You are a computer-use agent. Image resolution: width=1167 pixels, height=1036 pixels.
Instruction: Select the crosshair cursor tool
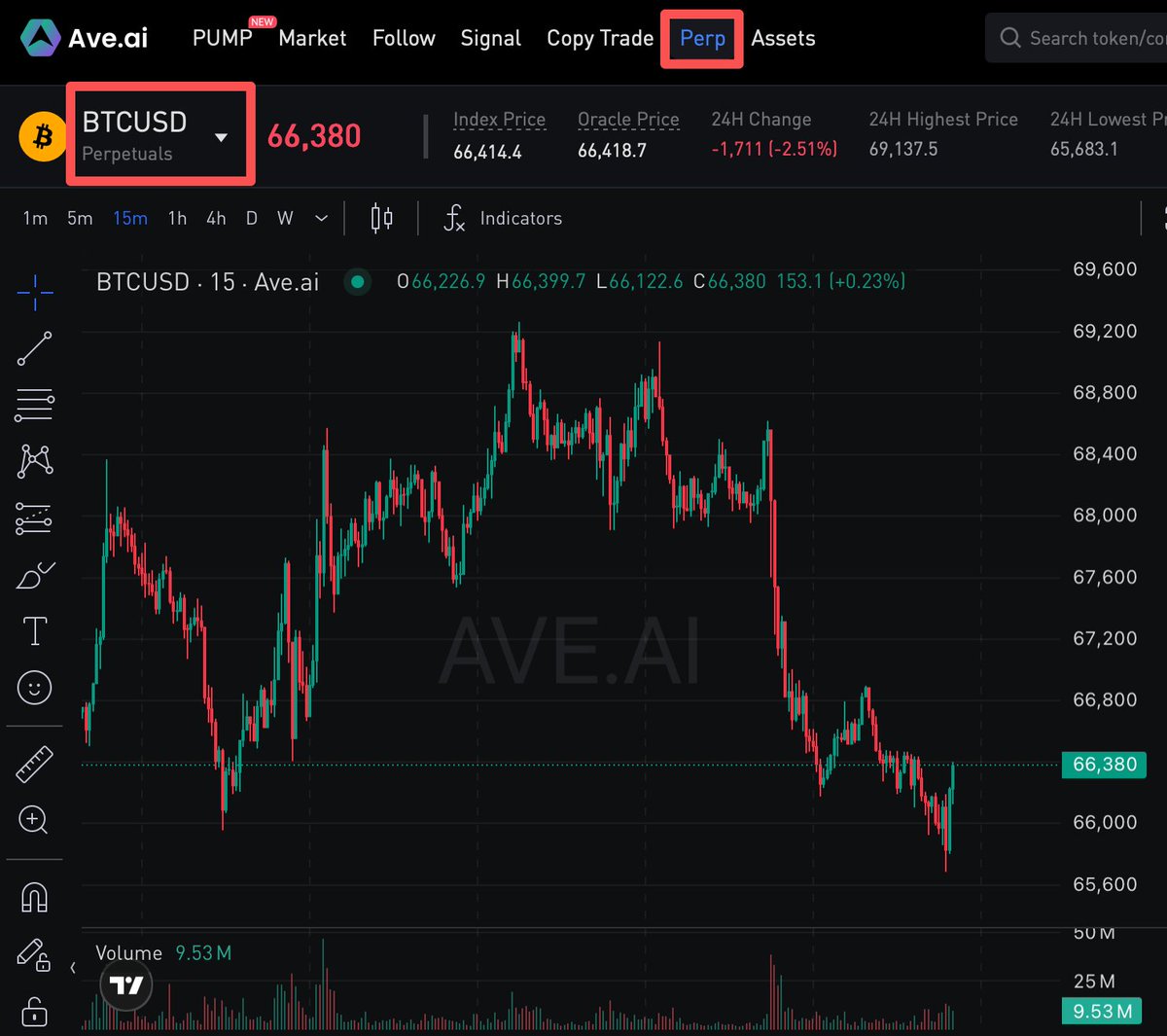(x=35, y=291)
